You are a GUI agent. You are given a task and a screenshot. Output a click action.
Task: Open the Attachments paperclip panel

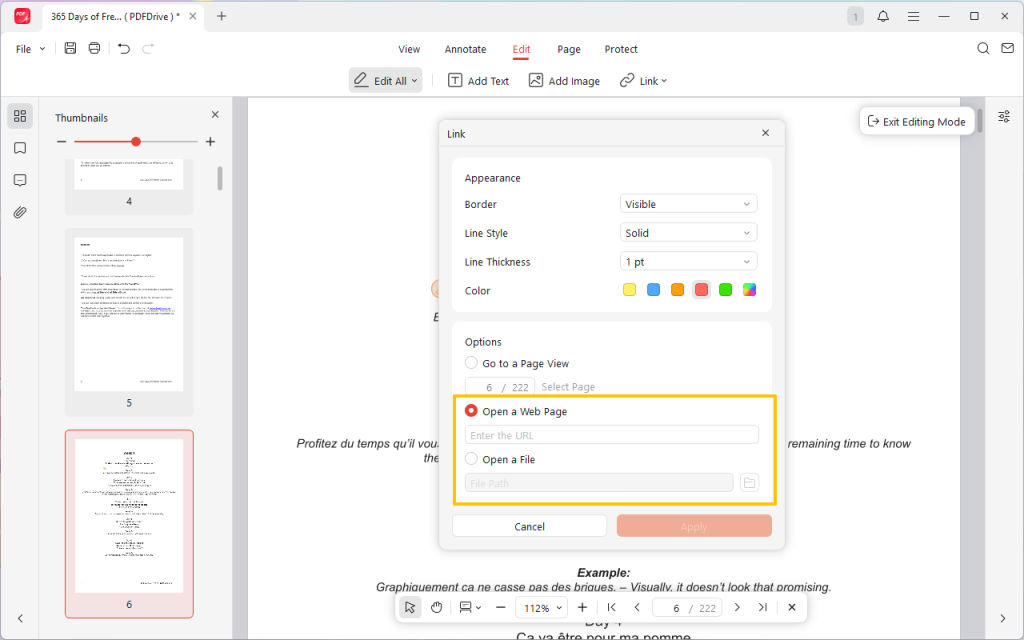(20, 212)
